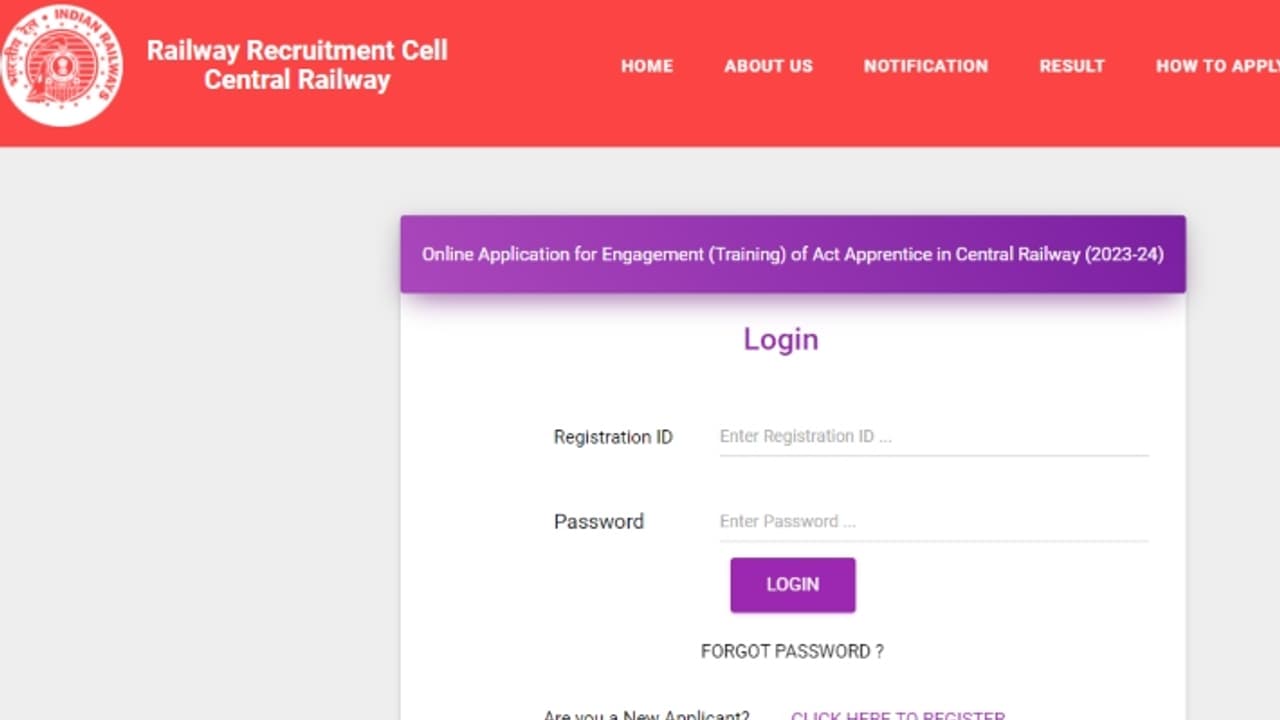
Task: Click the Registration ID label
Action: tap(613, 437)
